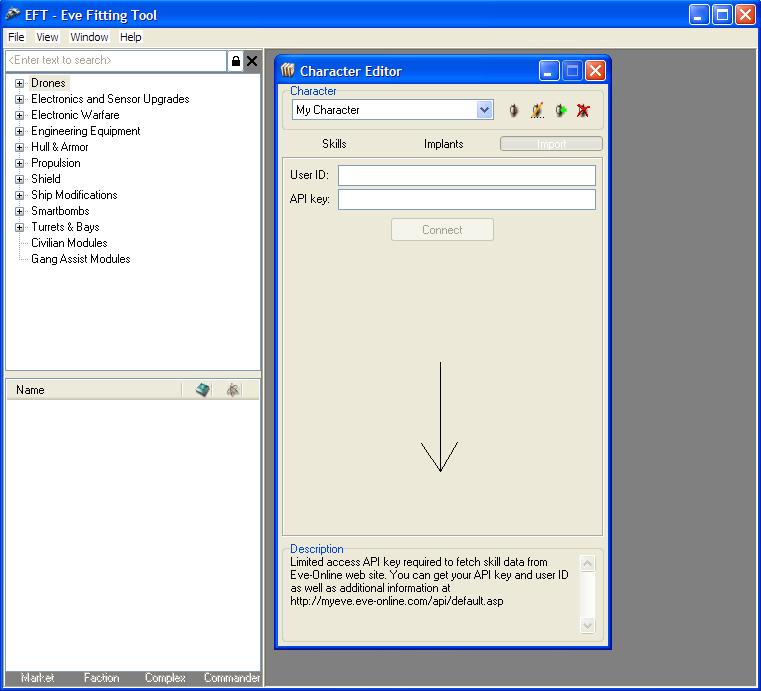Open the My Character dropdown
The height and width of the screenshot is (691, 761).
tap(484, 110)
